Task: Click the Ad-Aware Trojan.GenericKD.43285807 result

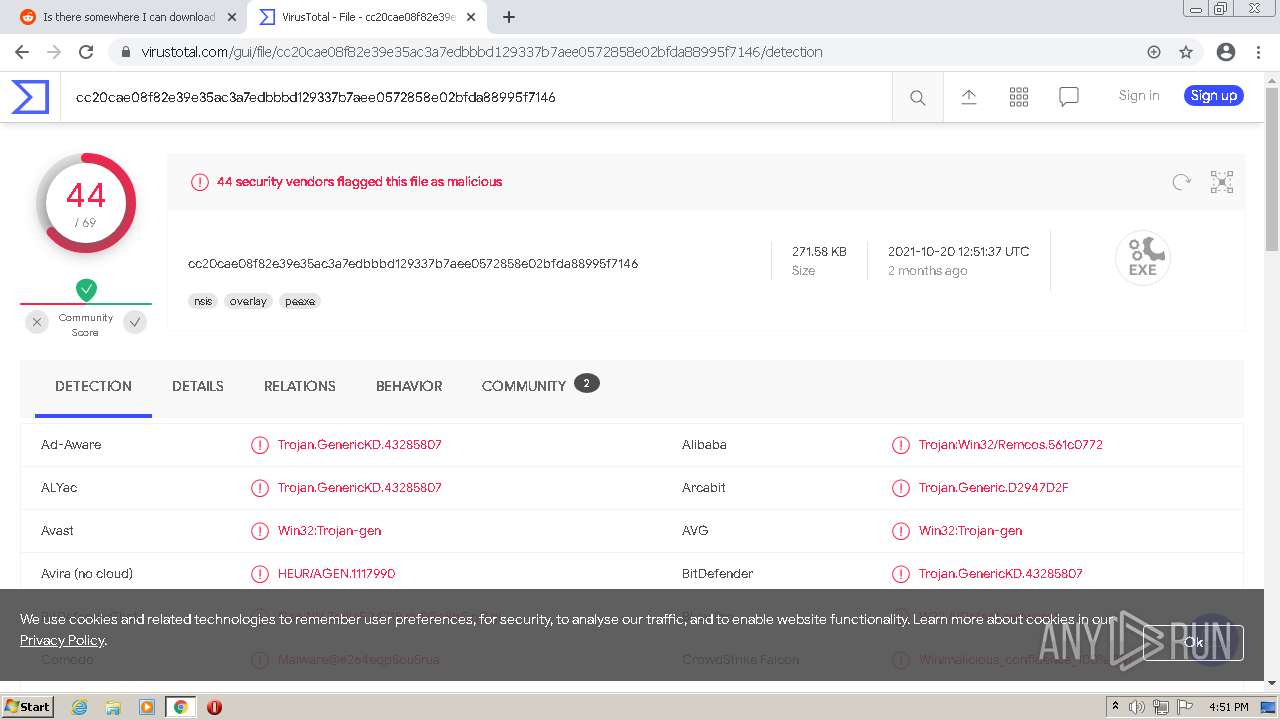Action: pyautogui.click(x=360, y=445)
